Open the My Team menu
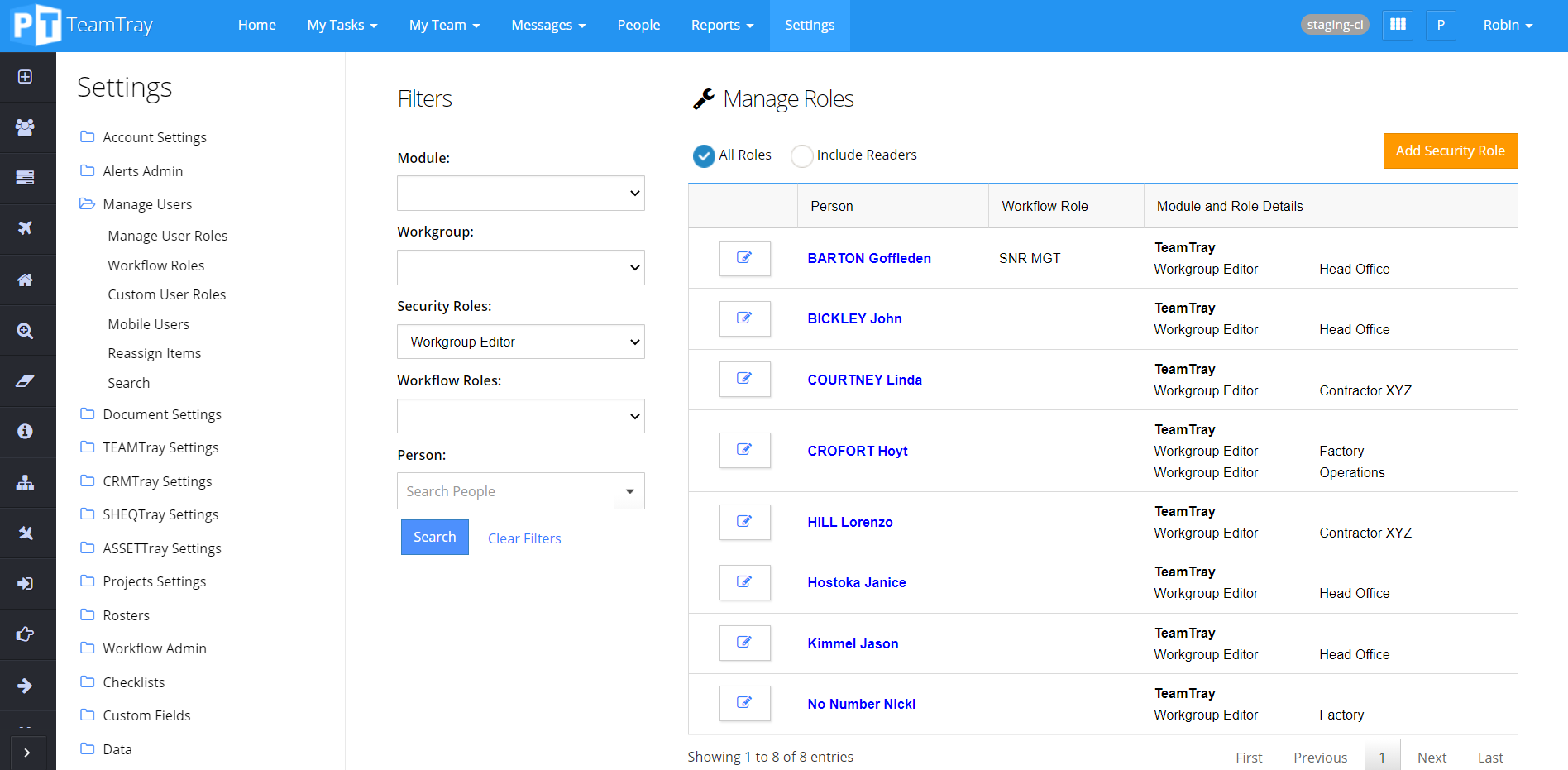This screenshot has height=770, width=1568. (444, 26)
